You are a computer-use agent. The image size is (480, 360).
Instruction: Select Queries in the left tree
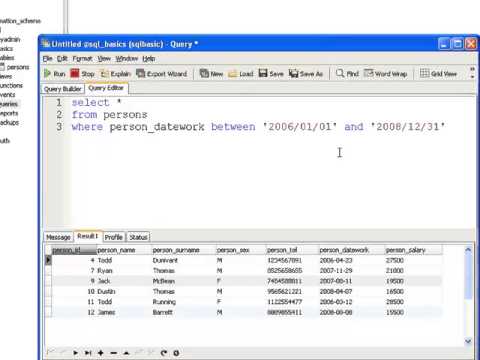tap(9, 104)
